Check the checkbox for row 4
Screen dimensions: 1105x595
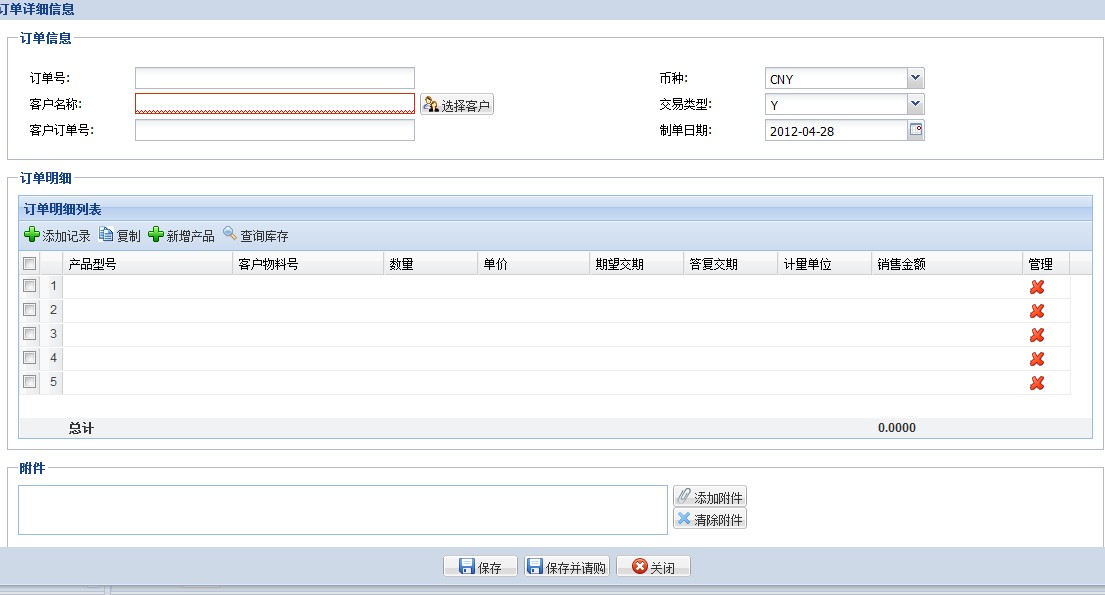coord(30,357)
